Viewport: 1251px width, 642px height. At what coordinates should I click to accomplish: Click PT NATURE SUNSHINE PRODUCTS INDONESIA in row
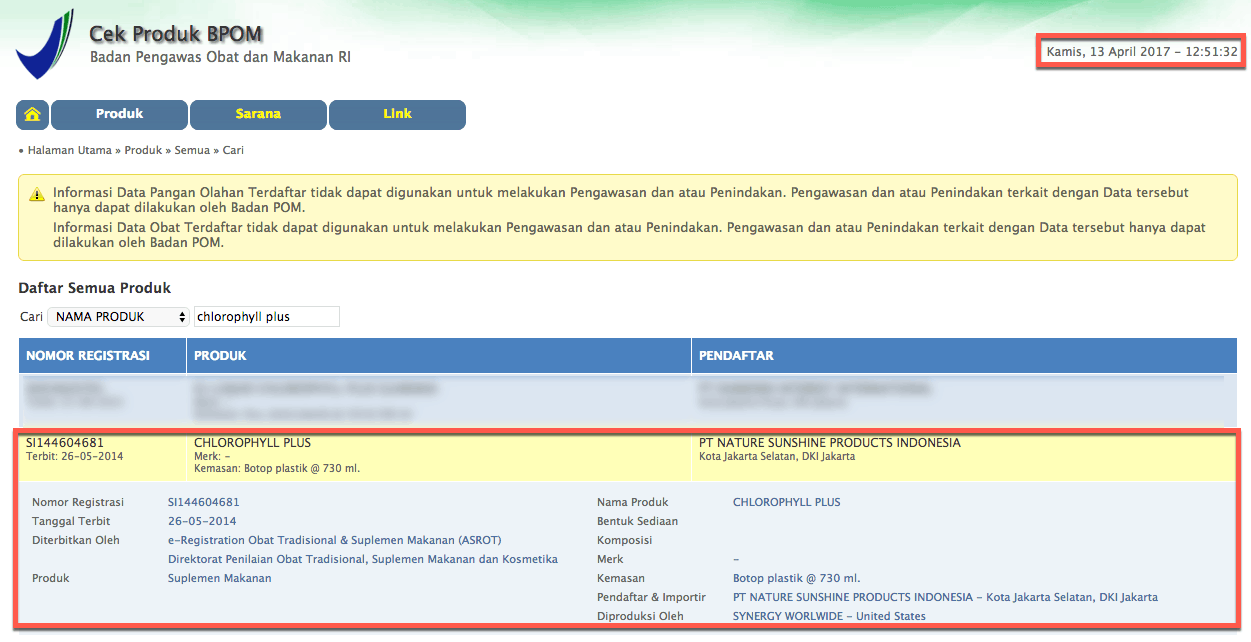click(829, 443)
